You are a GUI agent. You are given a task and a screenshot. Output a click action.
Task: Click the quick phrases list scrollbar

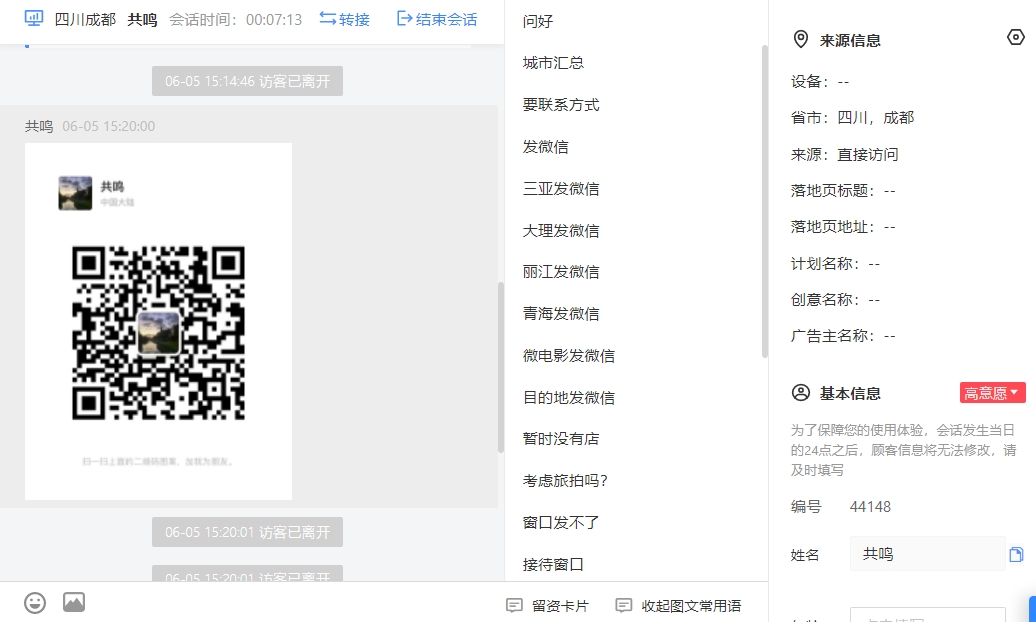click(764, 202)
